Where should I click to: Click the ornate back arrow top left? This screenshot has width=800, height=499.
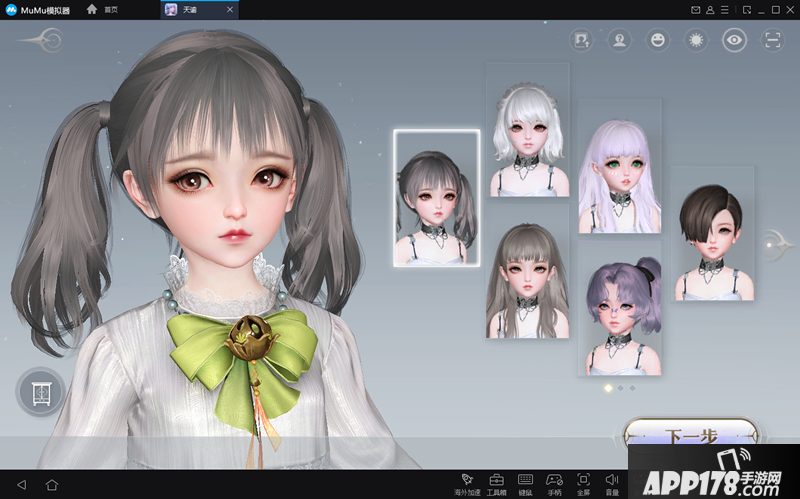pos(40,40)
